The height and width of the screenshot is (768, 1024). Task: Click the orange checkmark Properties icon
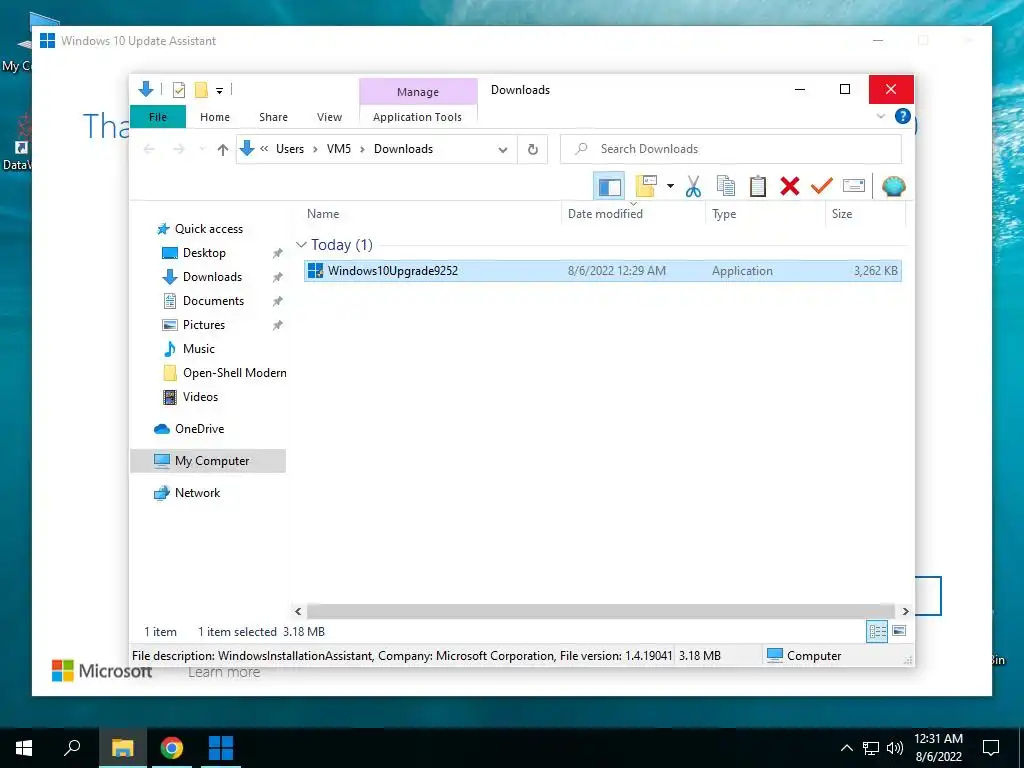pos(822,186)
